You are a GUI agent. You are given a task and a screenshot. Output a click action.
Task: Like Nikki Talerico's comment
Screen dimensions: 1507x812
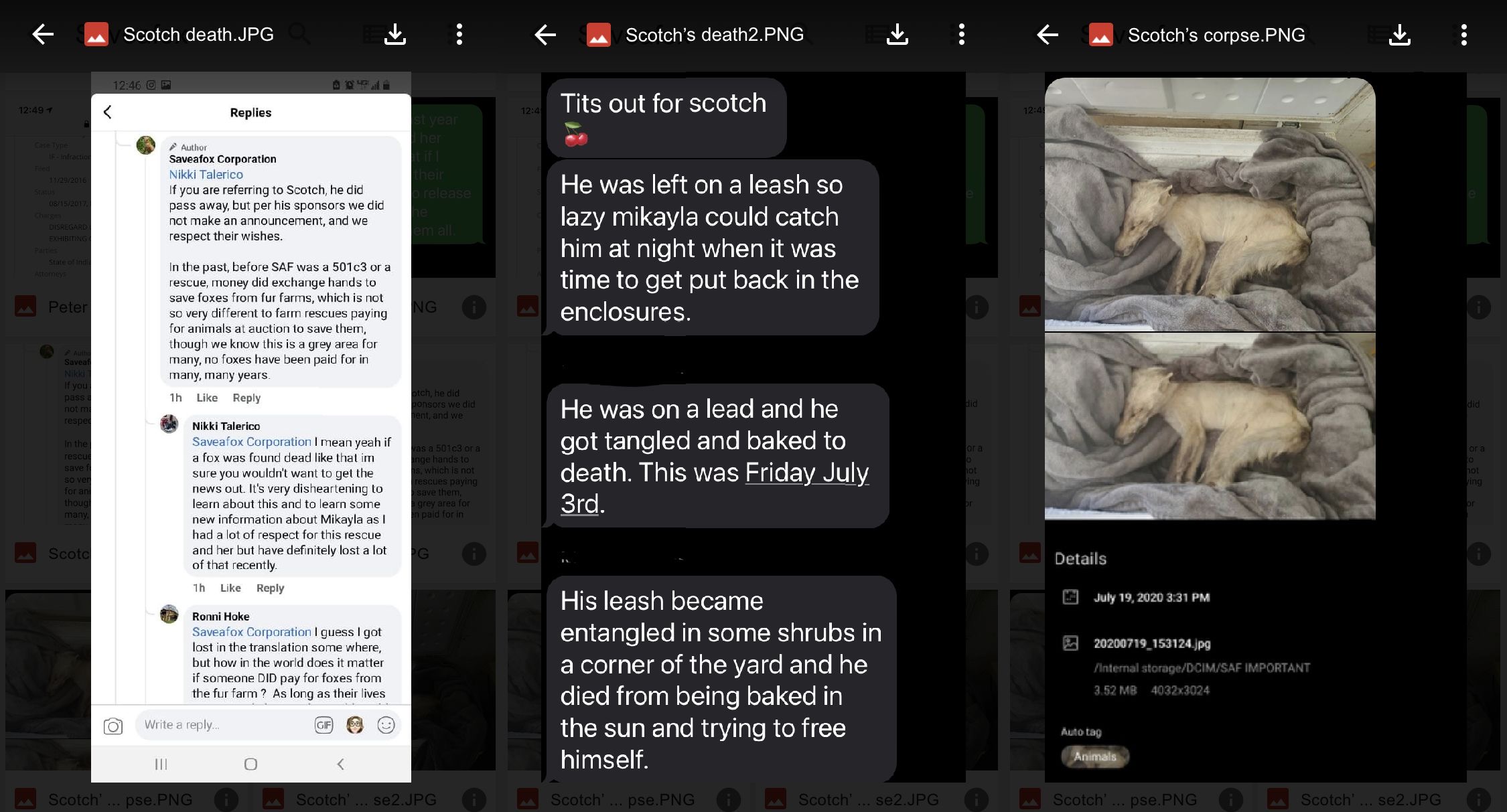click(x=230, y=588)
